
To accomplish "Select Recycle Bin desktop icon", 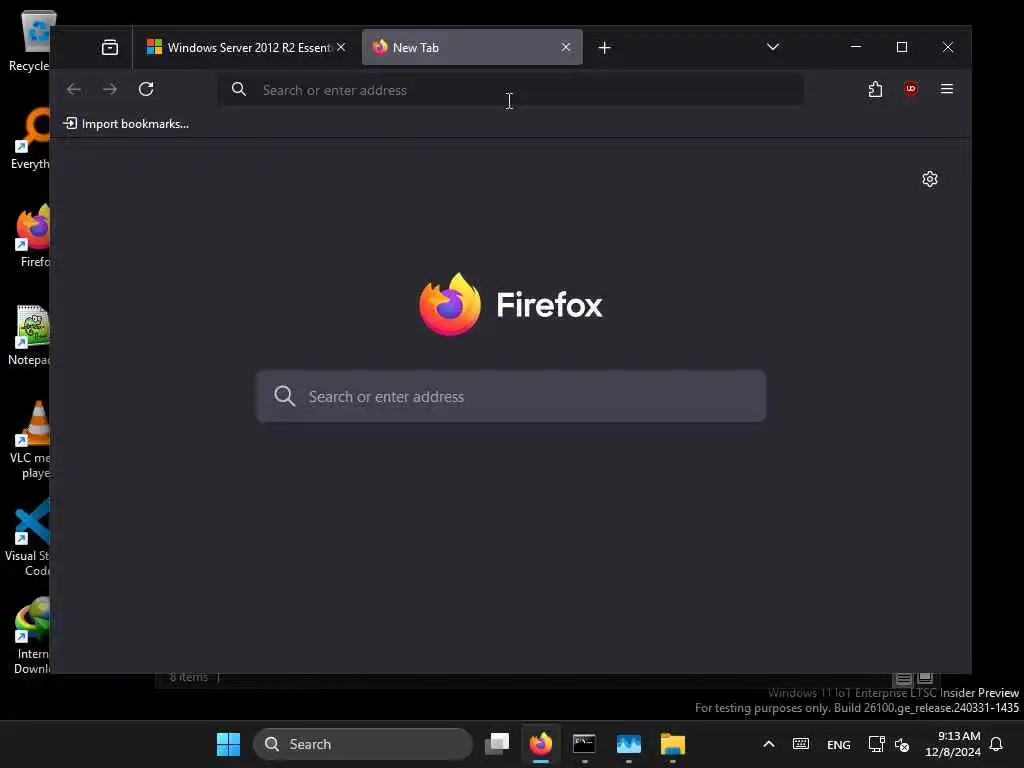I will pos(29,40).
